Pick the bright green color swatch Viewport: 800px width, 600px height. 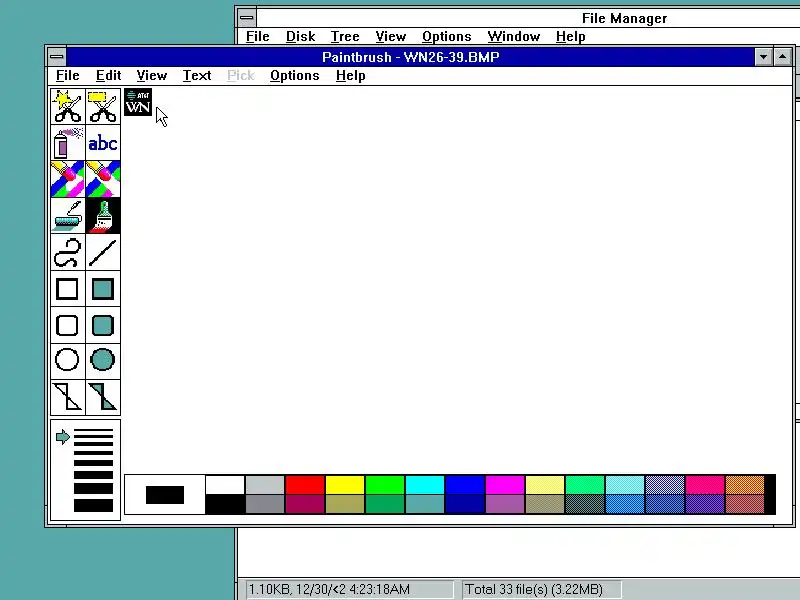[385, 485]
